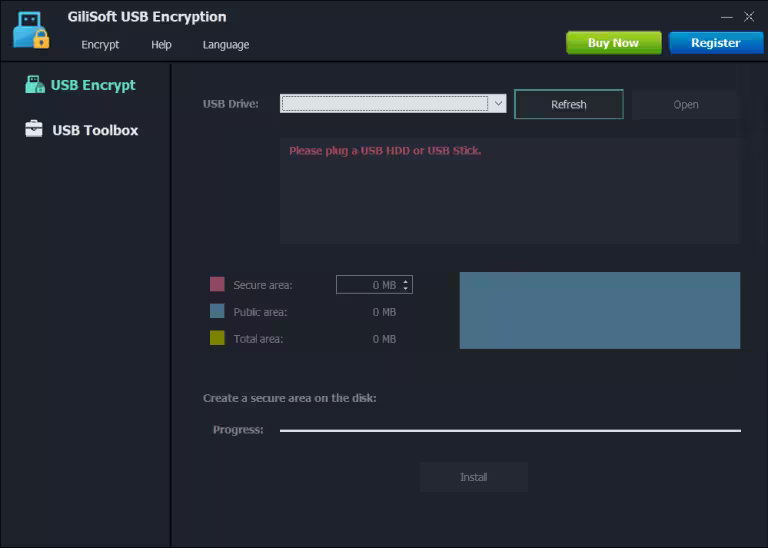Open the Encrypt menu

point(100,45)
